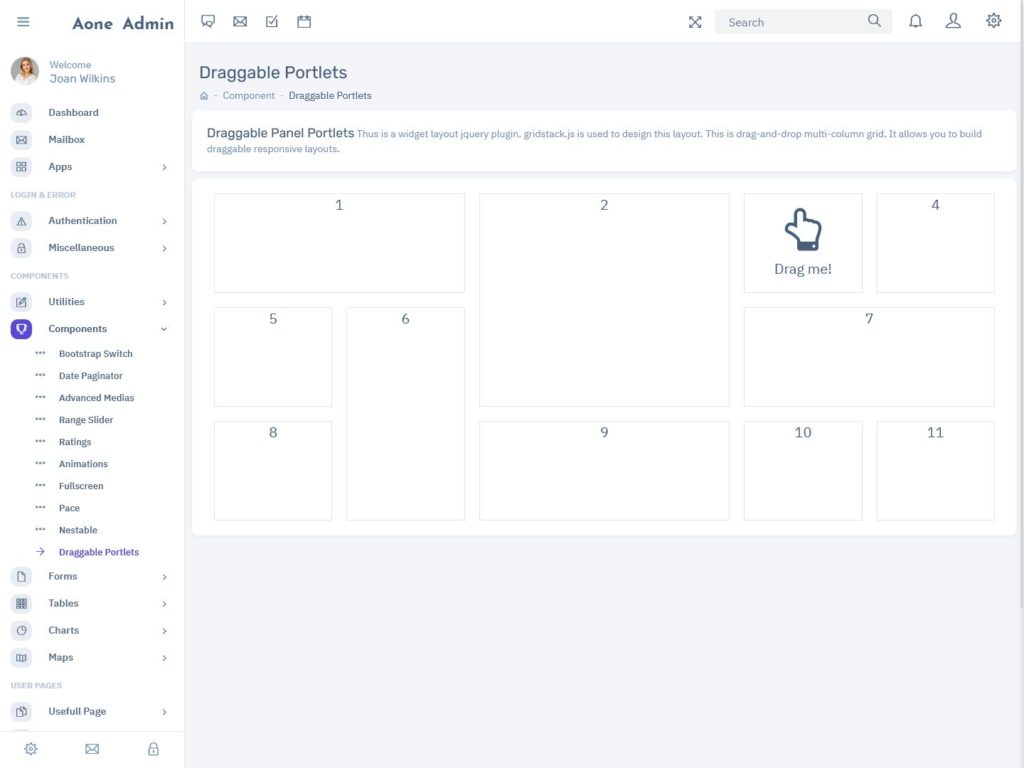Open the chat messages icon in the top toolbar
1024x768 pixels.
(207, 21)
